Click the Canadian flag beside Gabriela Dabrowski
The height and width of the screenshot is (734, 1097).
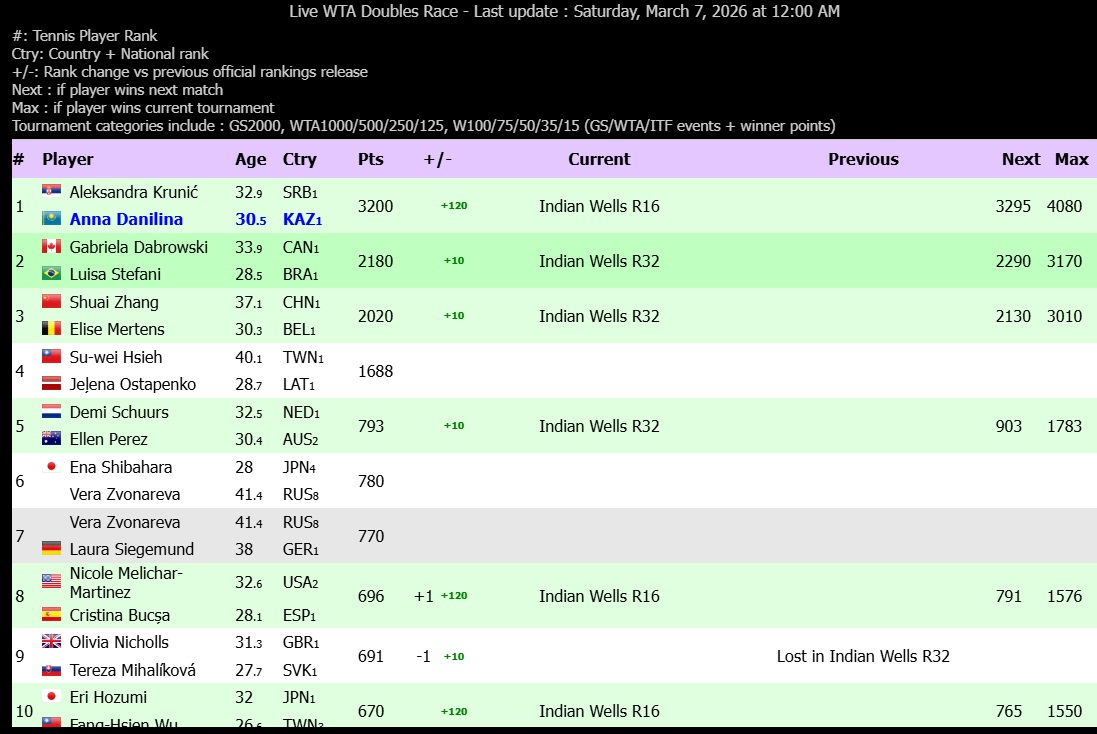coord(51,246)
